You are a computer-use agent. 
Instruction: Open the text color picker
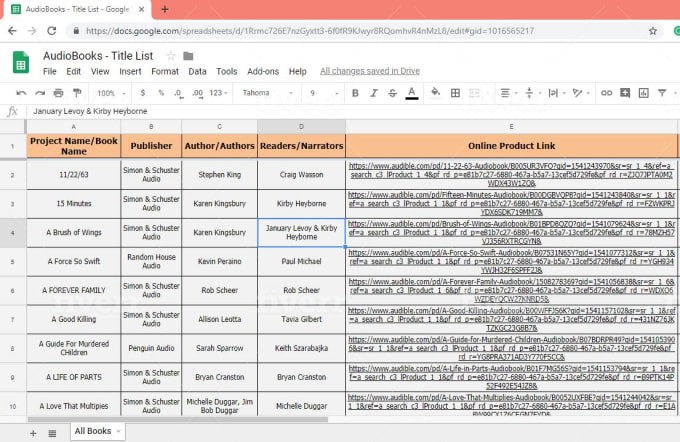coord(412,93)
